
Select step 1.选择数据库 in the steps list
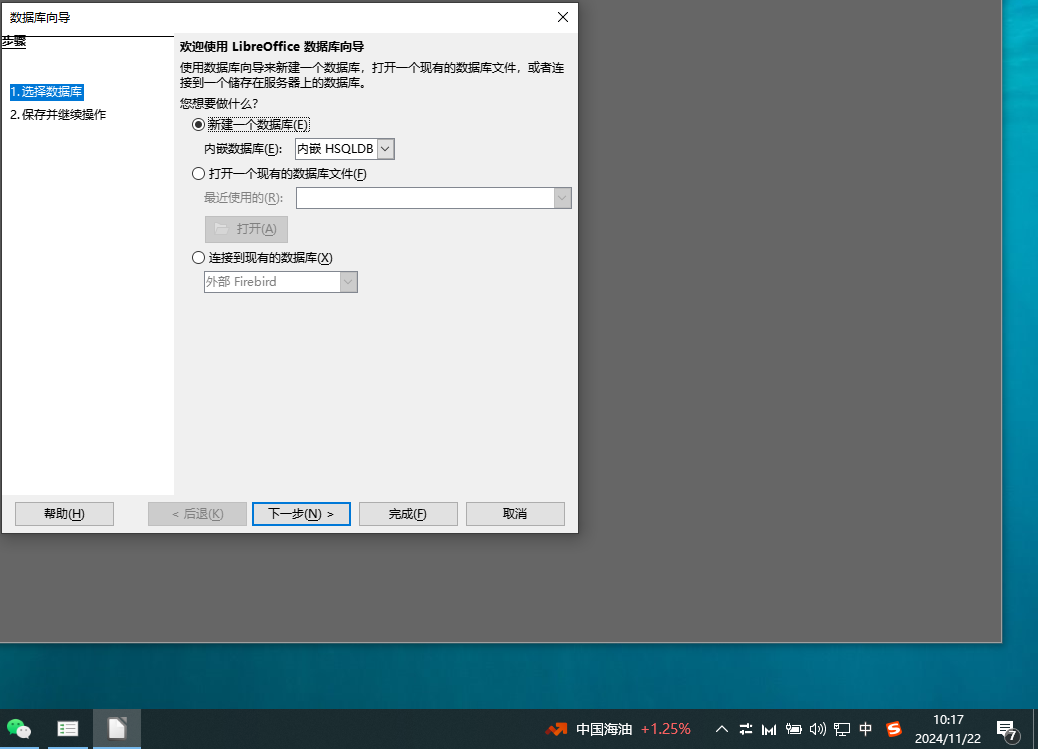pos(46,92)
